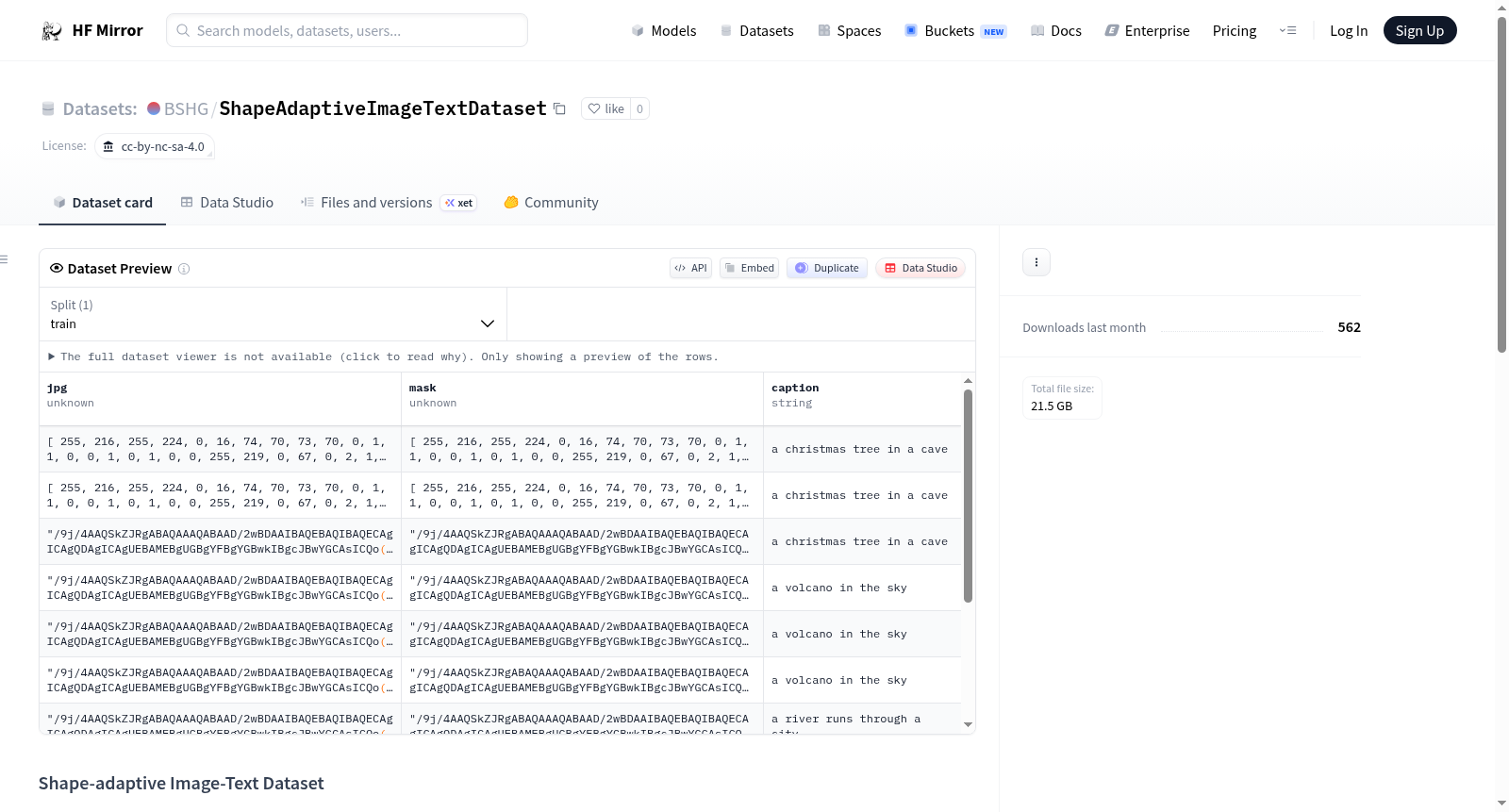Toggle the left table-of-contents sidebar icon
The height and width of the screenshot is (812, 1509).
click(x=4, y=259)
